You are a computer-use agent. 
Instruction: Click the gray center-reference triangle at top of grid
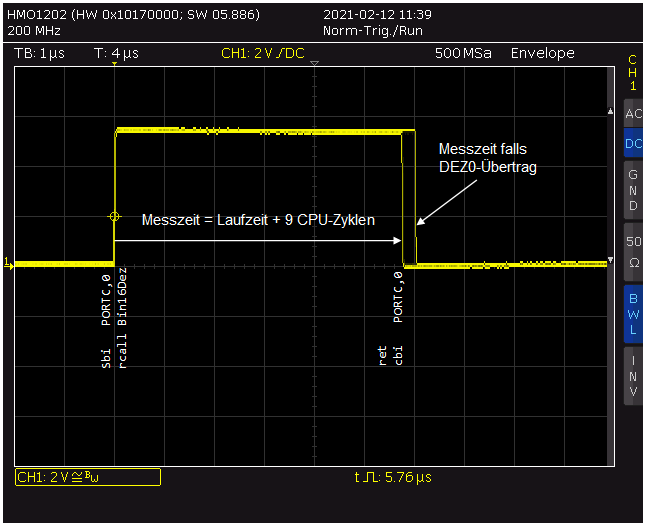tap(315, 65)
